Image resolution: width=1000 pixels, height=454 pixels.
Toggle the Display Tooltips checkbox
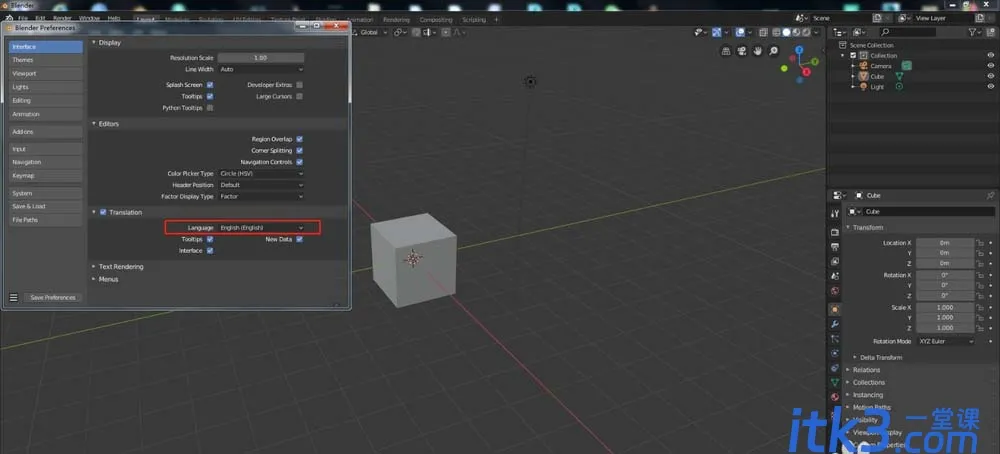[x=210, y=96]
